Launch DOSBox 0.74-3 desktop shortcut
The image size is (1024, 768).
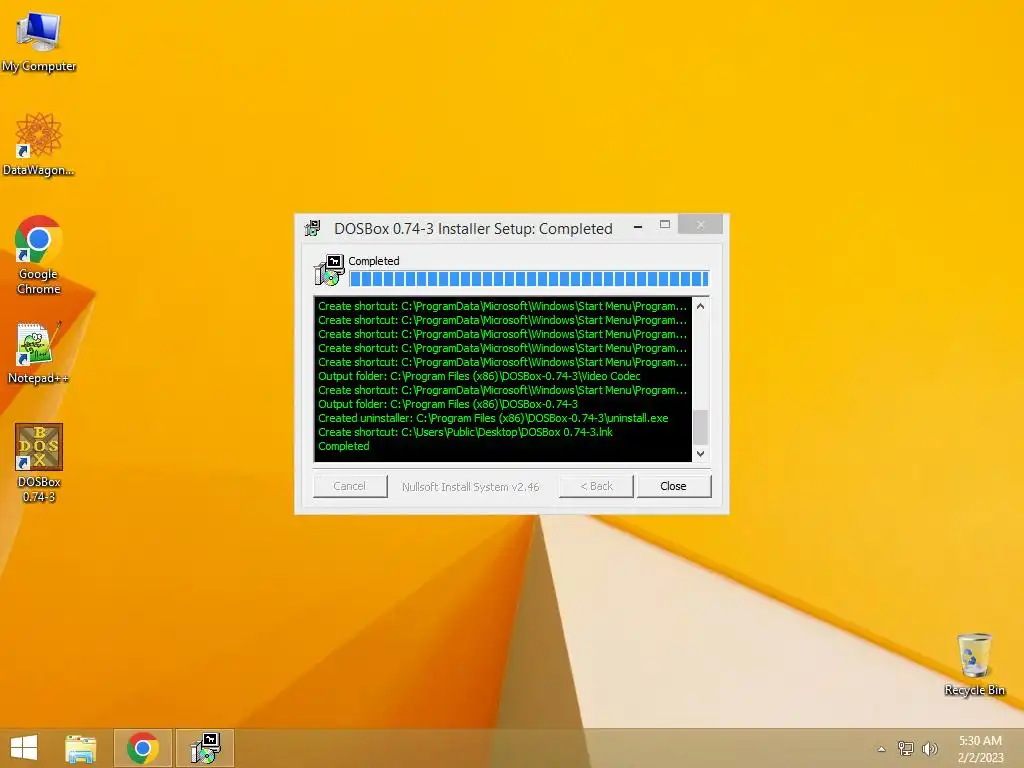[x=39, y=462]
